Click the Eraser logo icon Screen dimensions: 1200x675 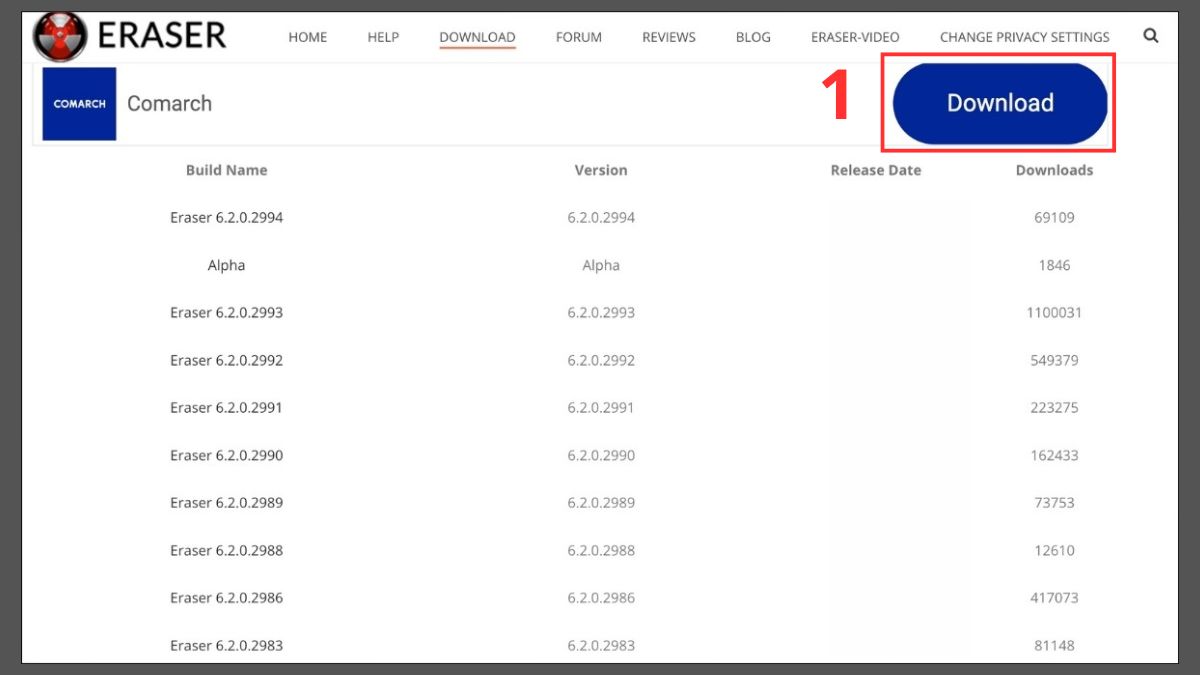tap(60, 37)
